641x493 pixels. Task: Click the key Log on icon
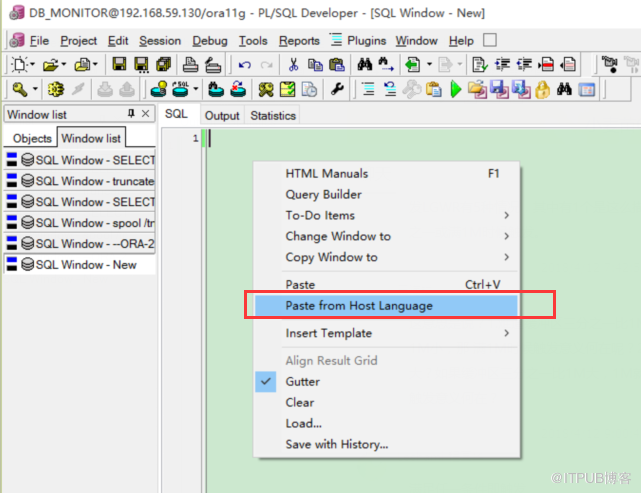pyautogui.click(x=20, y=89)
